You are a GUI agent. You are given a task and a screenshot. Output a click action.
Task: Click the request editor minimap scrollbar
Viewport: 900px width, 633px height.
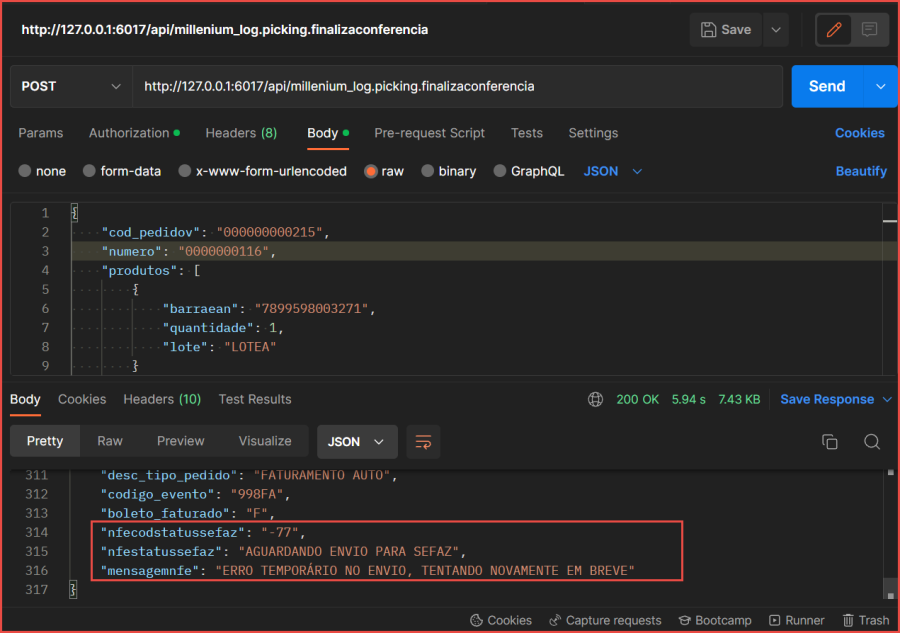tap(890, 289)
